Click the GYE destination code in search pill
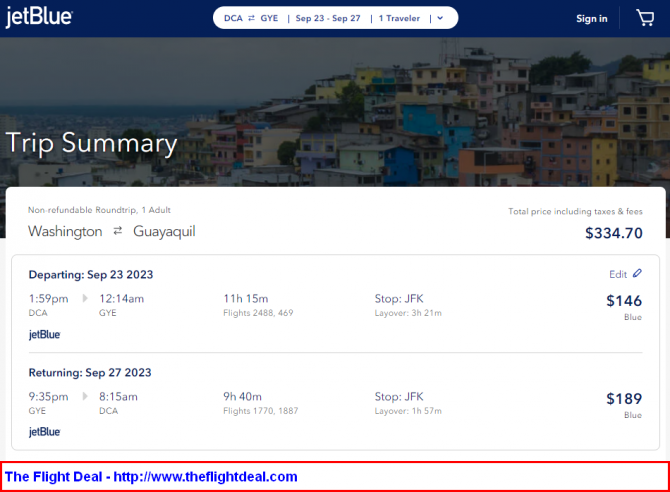 coord(269,18)
